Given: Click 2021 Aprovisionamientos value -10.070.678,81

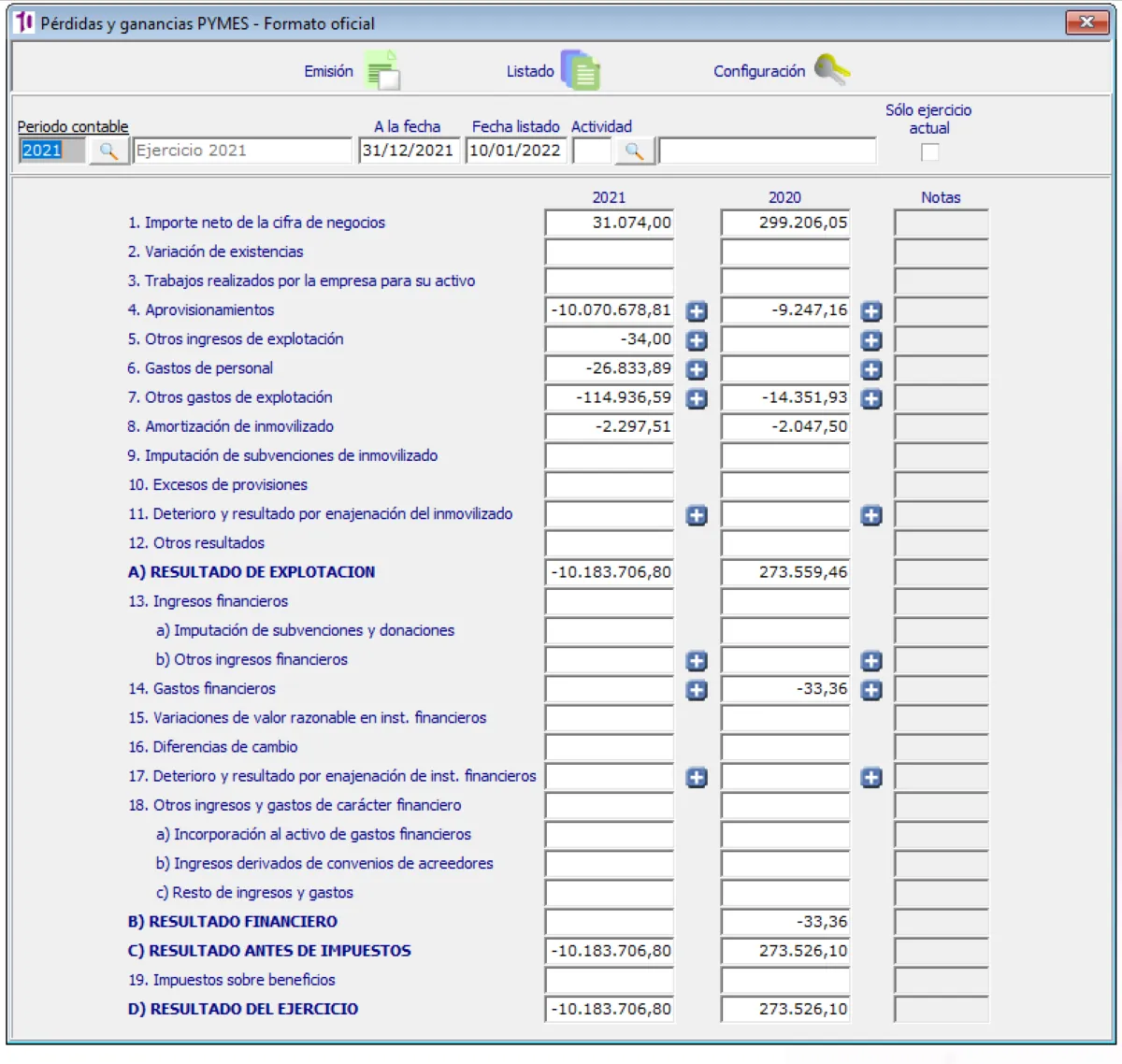Looking at the screenshot, I should 610,309.
